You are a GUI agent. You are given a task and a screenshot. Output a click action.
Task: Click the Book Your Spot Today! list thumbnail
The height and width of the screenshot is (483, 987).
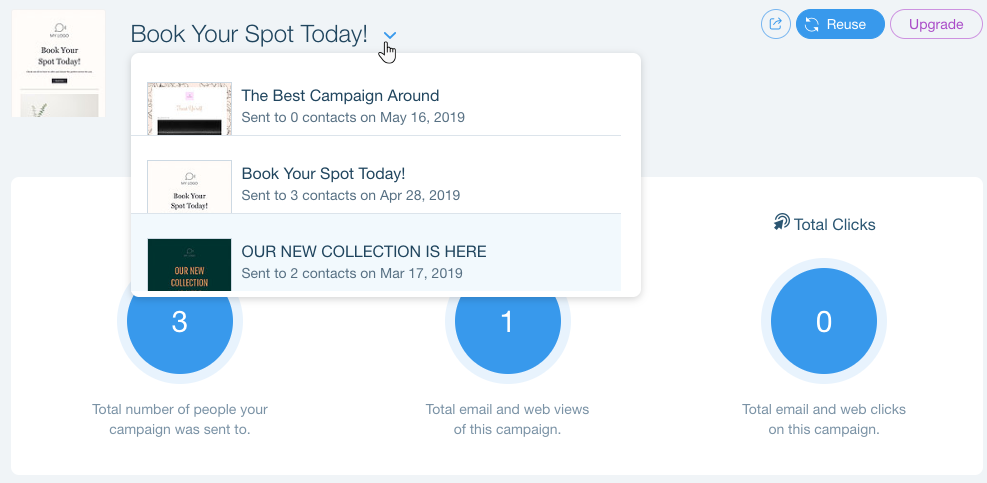pyautogui.click(x=189, y=186)
